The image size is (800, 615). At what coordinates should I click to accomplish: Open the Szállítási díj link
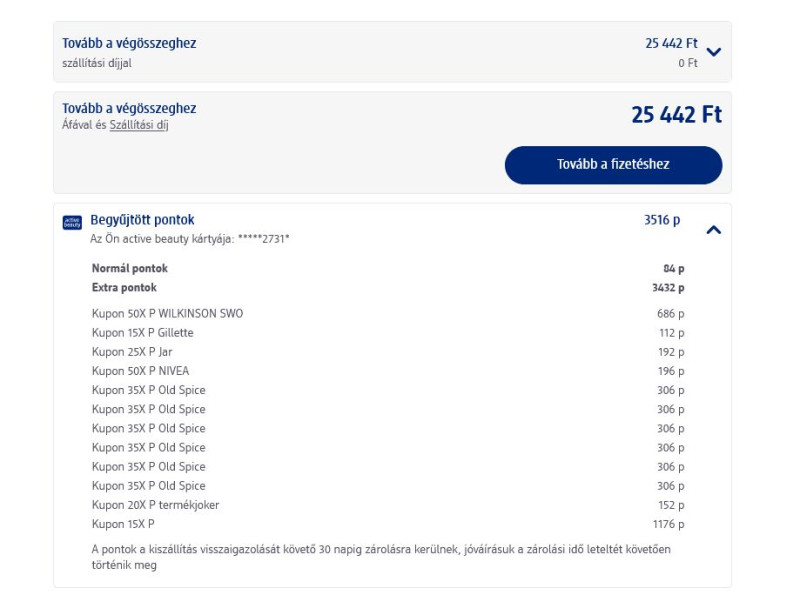139,125
